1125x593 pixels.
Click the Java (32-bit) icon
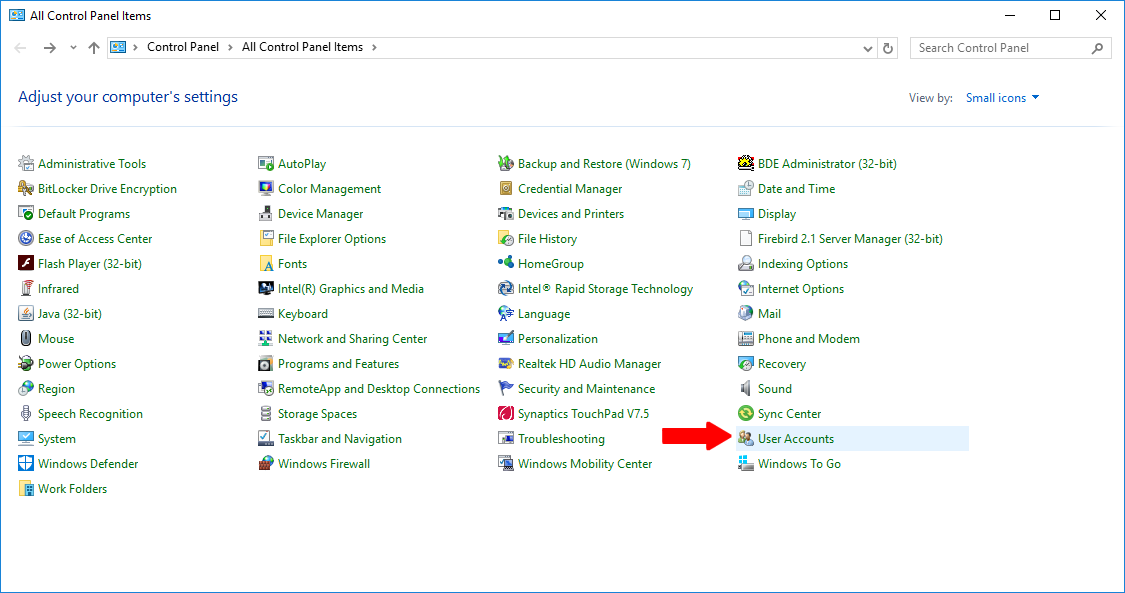coord(26,314)
